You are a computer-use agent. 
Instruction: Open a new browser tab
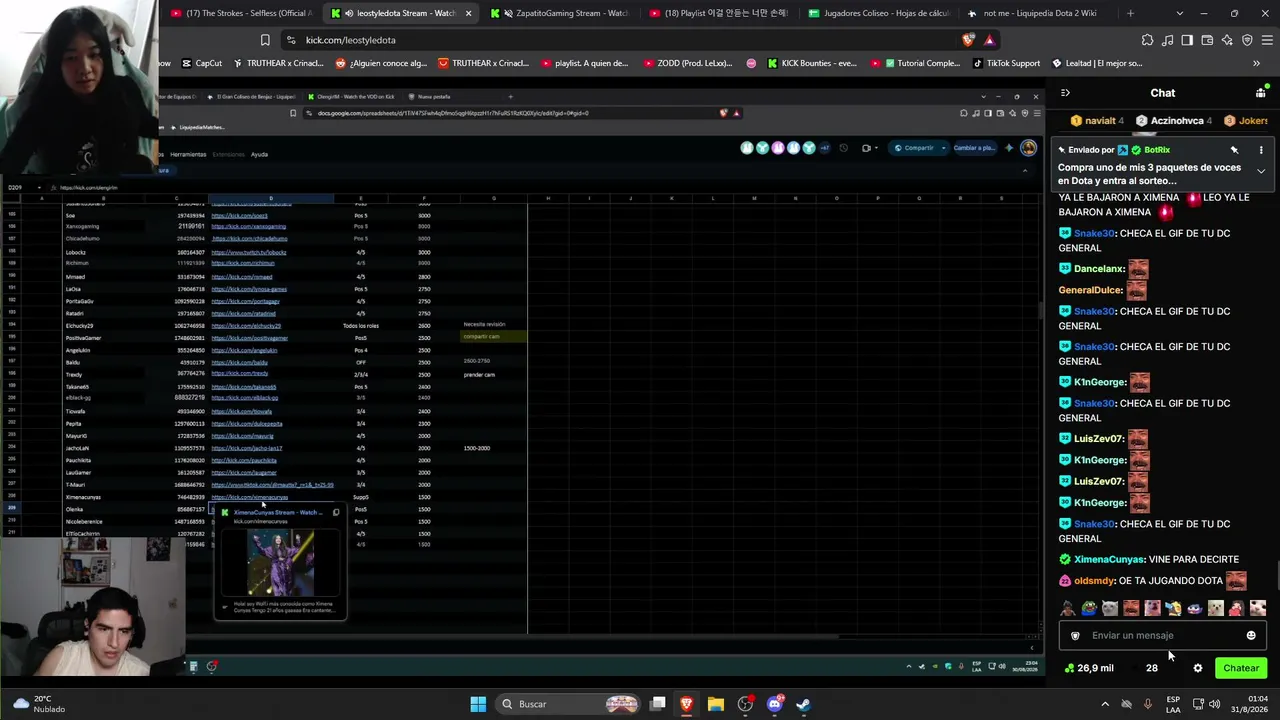pyautogui.click(x=1130, y=13)
